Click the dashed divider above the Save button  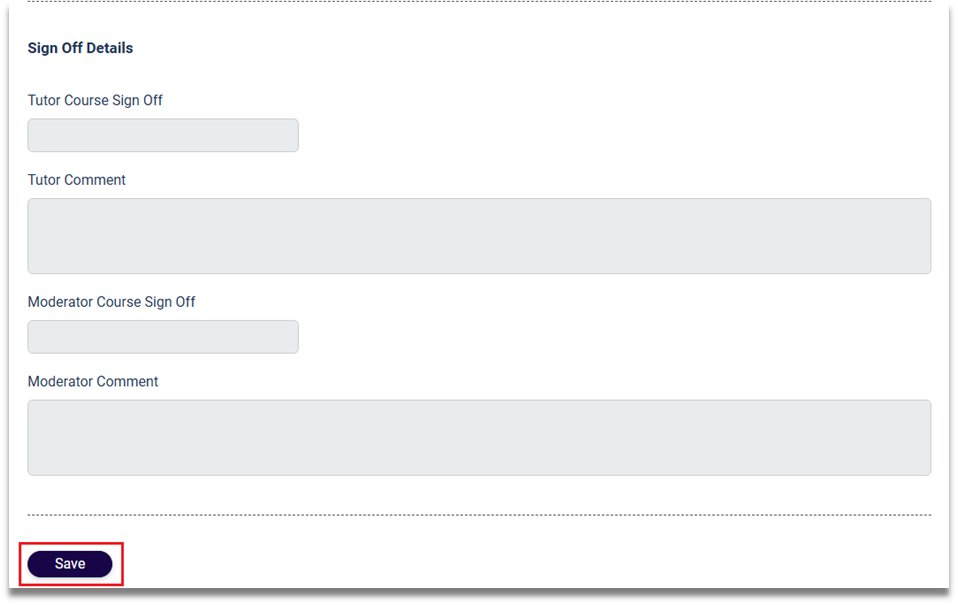(x=479, y=515)
